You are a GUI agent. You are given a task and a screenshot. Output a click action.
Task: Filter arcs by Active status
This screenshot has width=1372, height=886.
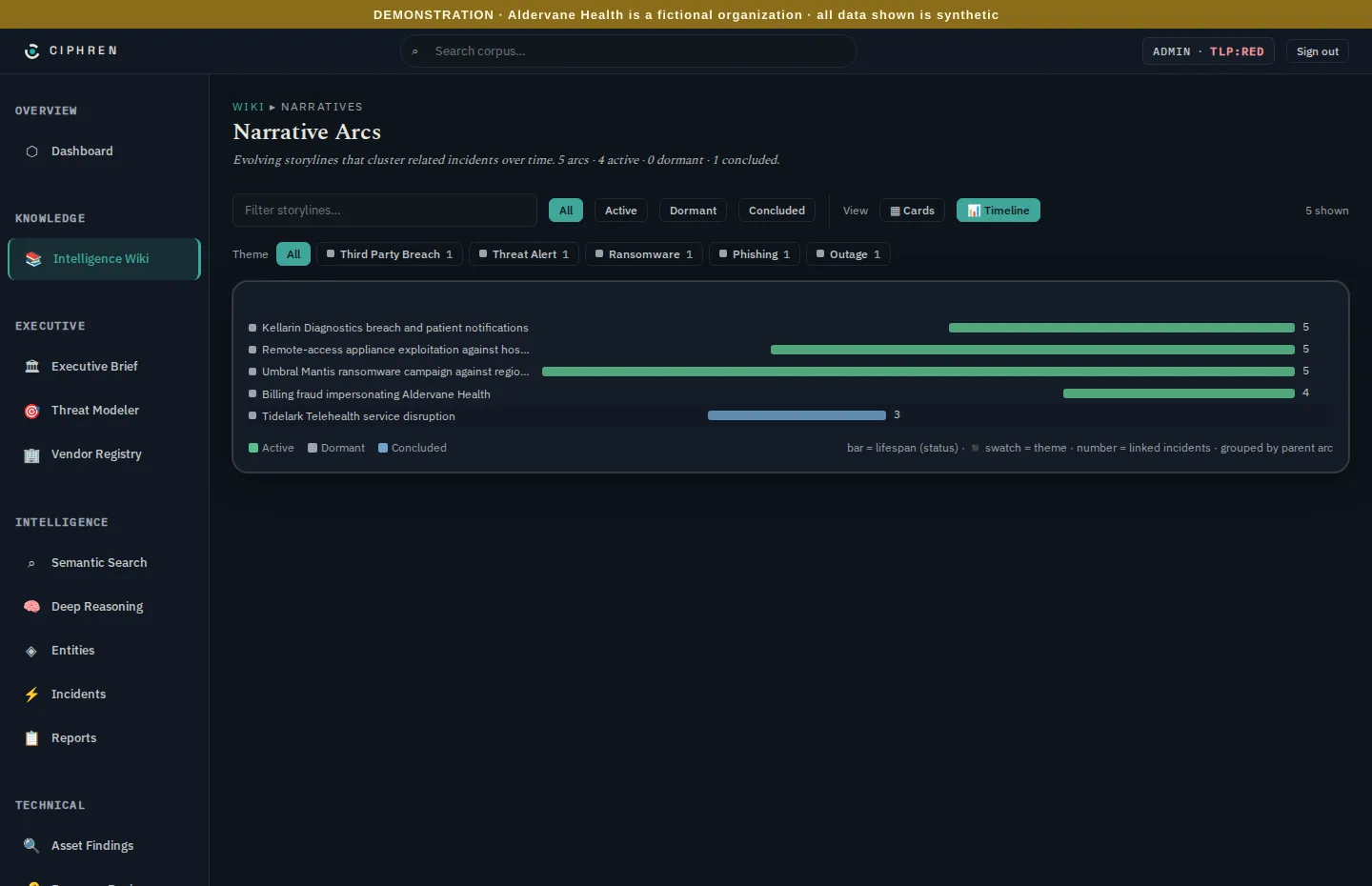point(621,211)
